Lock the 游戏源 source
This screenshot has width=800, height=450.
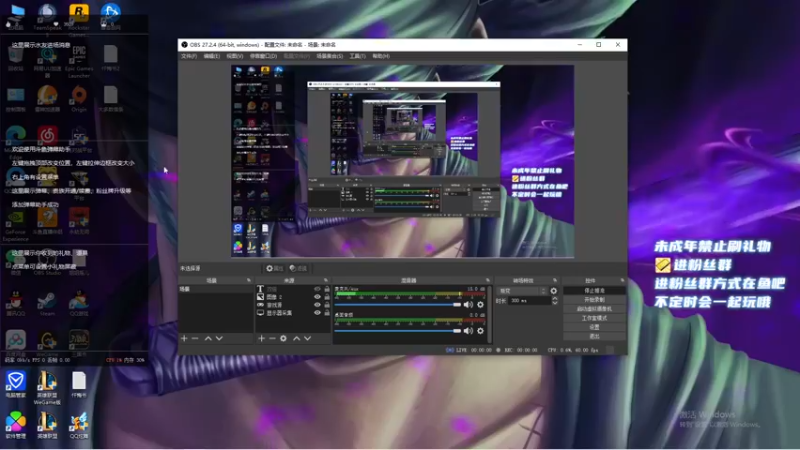327,305
